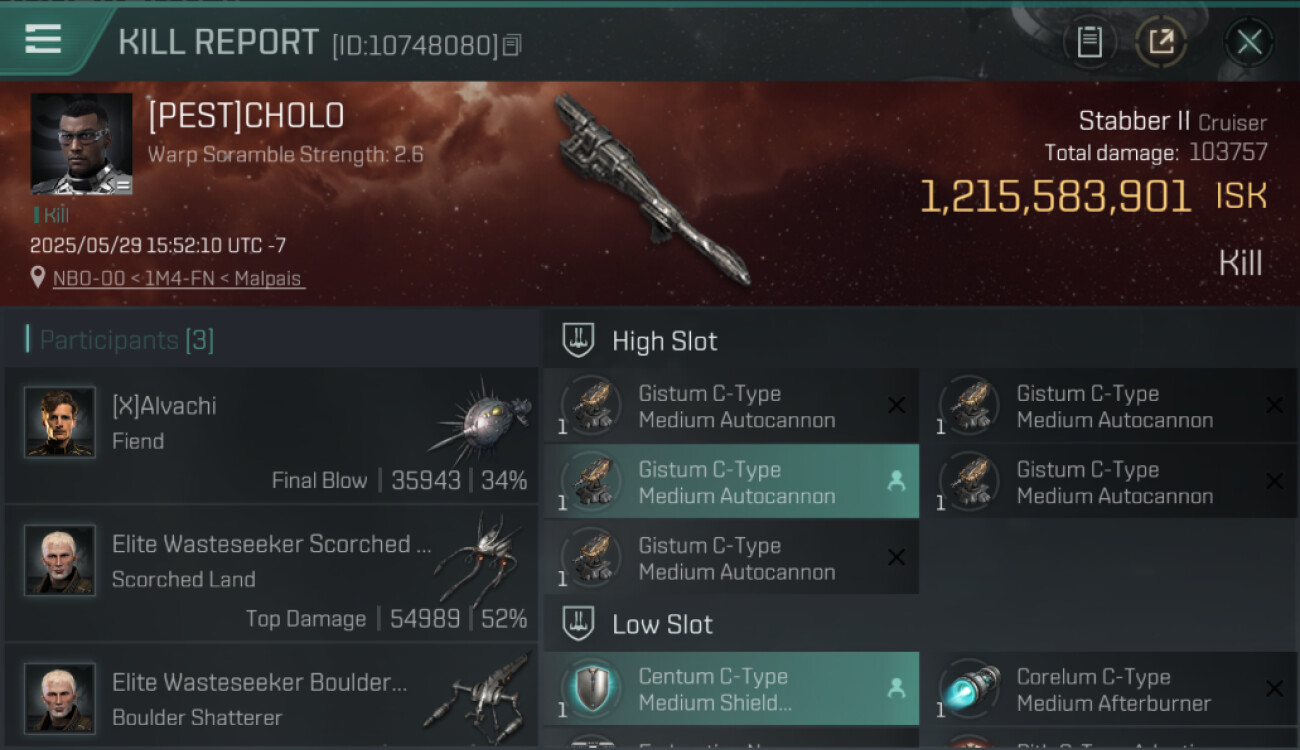Click the Centum C-Type Medium Shield module
The image size is (1300, 750).
coord(731,689)
